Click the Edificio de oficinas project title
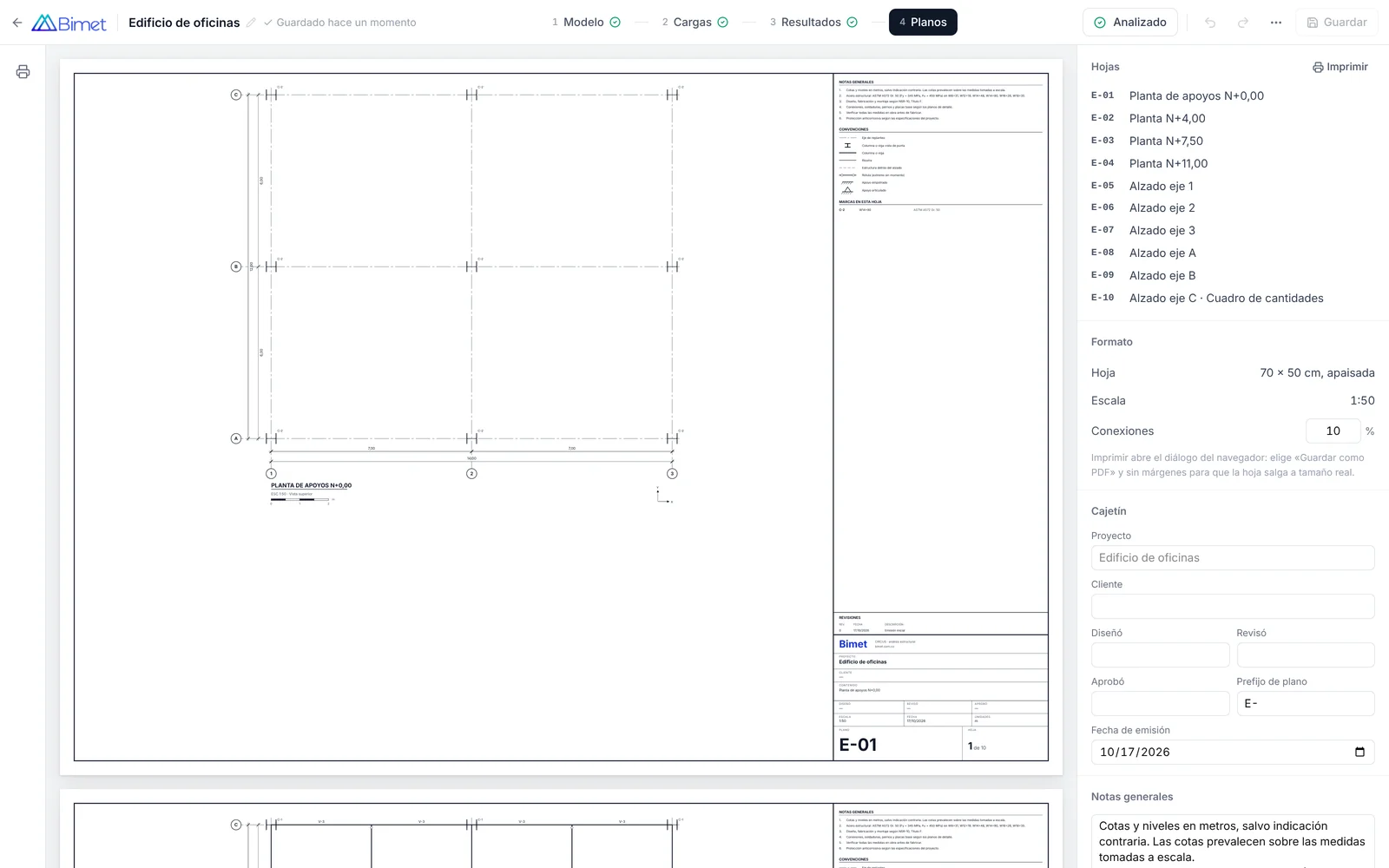Screen dimensions: 1389x868 184,23
